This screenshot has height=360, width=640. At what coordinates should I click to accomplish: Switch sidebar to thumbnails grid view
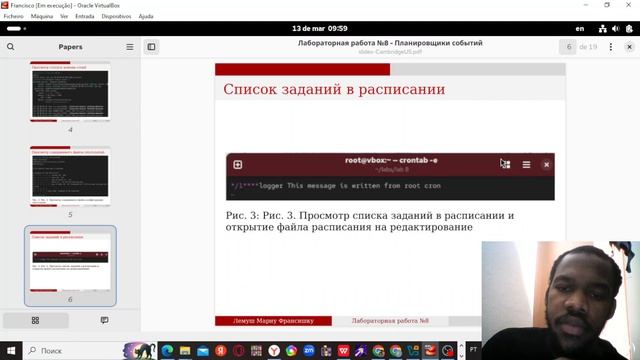pos(36,321)
